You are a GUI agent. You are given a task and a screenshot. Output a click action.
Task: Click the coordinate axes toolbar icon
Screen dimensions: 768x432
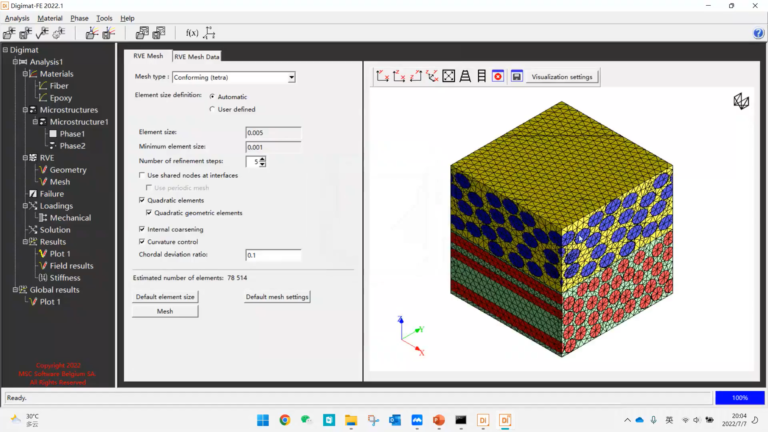(x=210, y=33)
